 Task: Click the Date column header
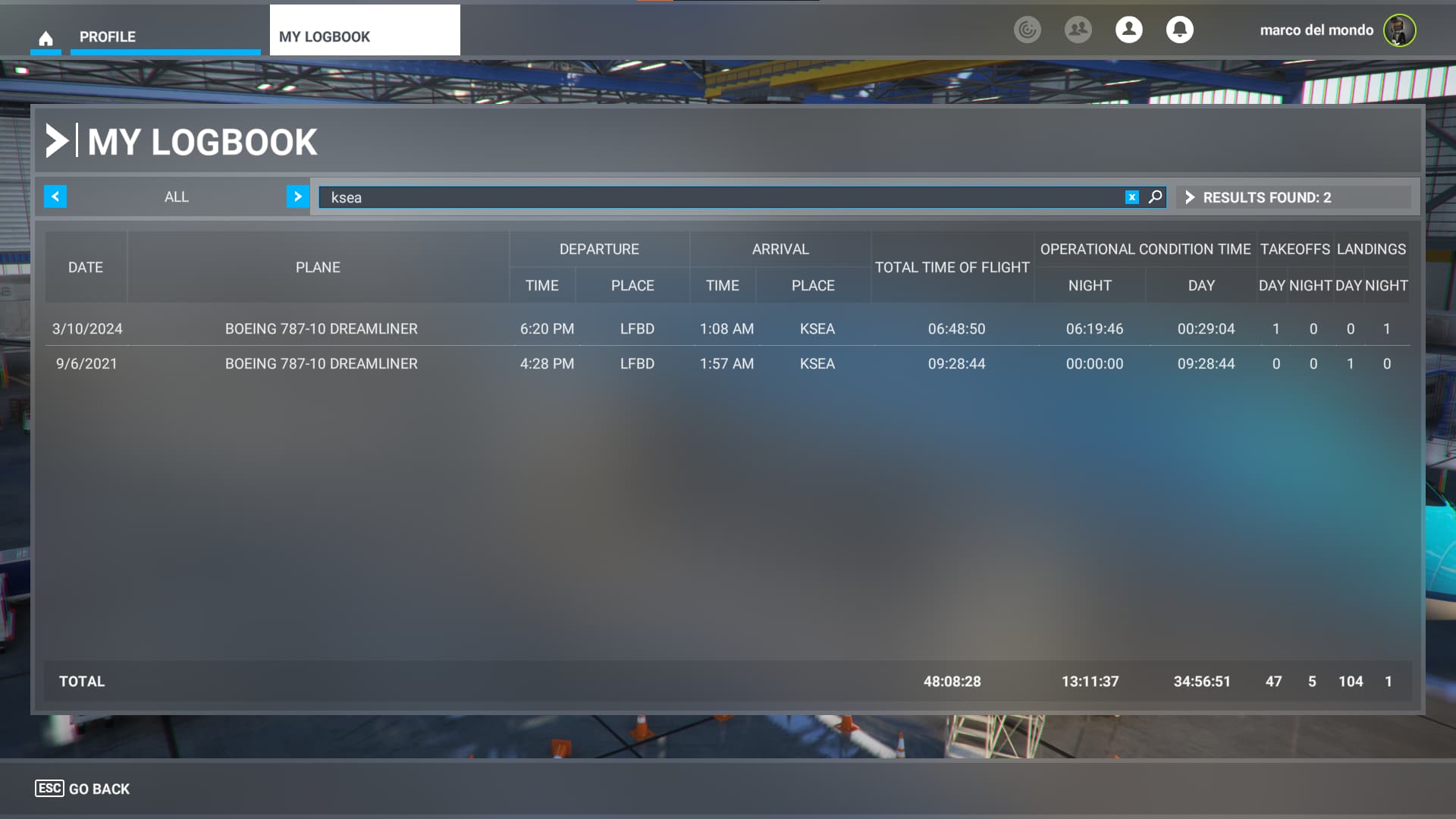(85, 267)
